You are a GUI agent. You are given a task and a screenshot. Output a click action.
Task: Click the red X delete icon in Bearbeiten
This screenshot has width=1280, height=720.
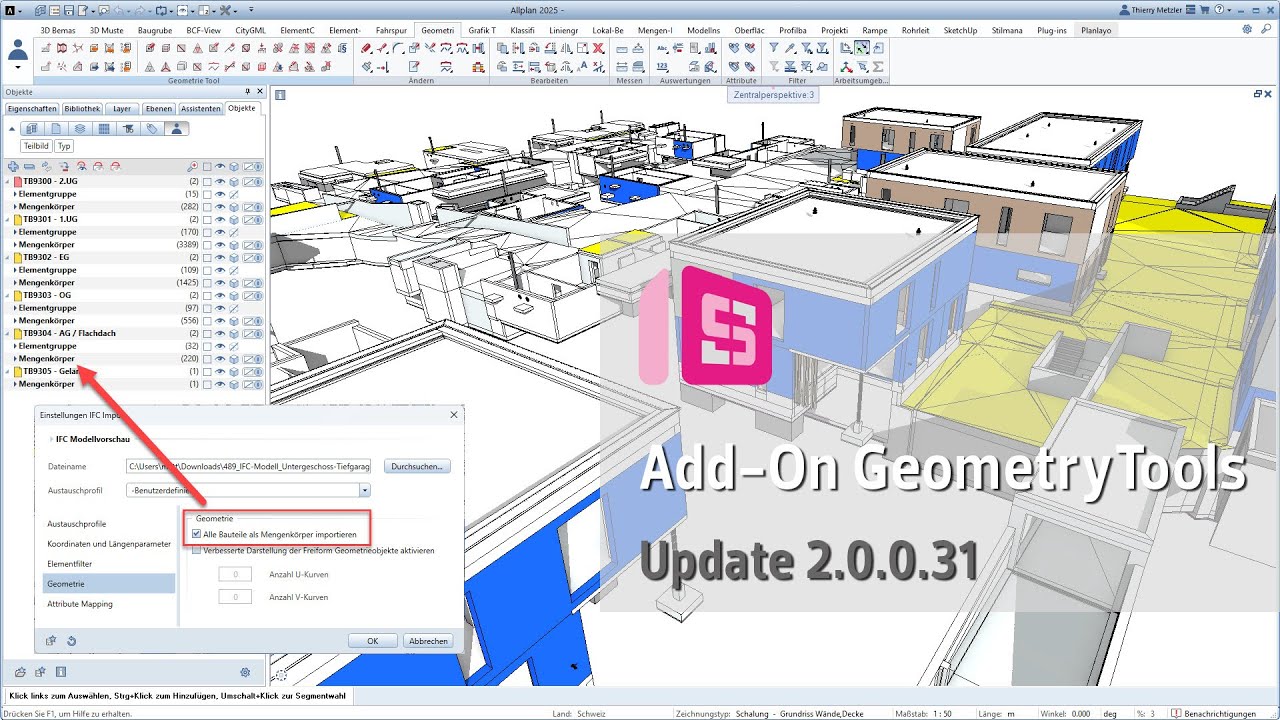click(597, 48)
